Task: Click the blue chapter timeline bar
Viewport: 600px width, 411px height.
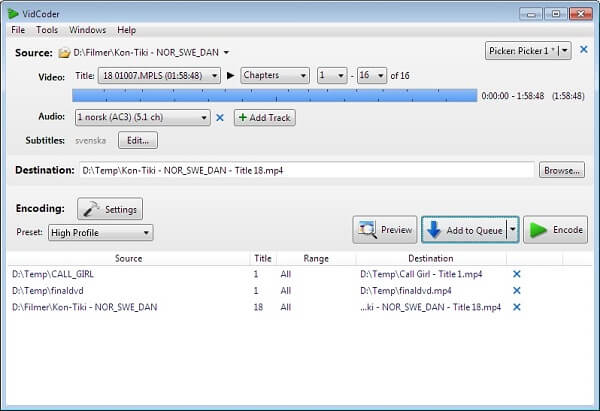Action: (275, 95)
